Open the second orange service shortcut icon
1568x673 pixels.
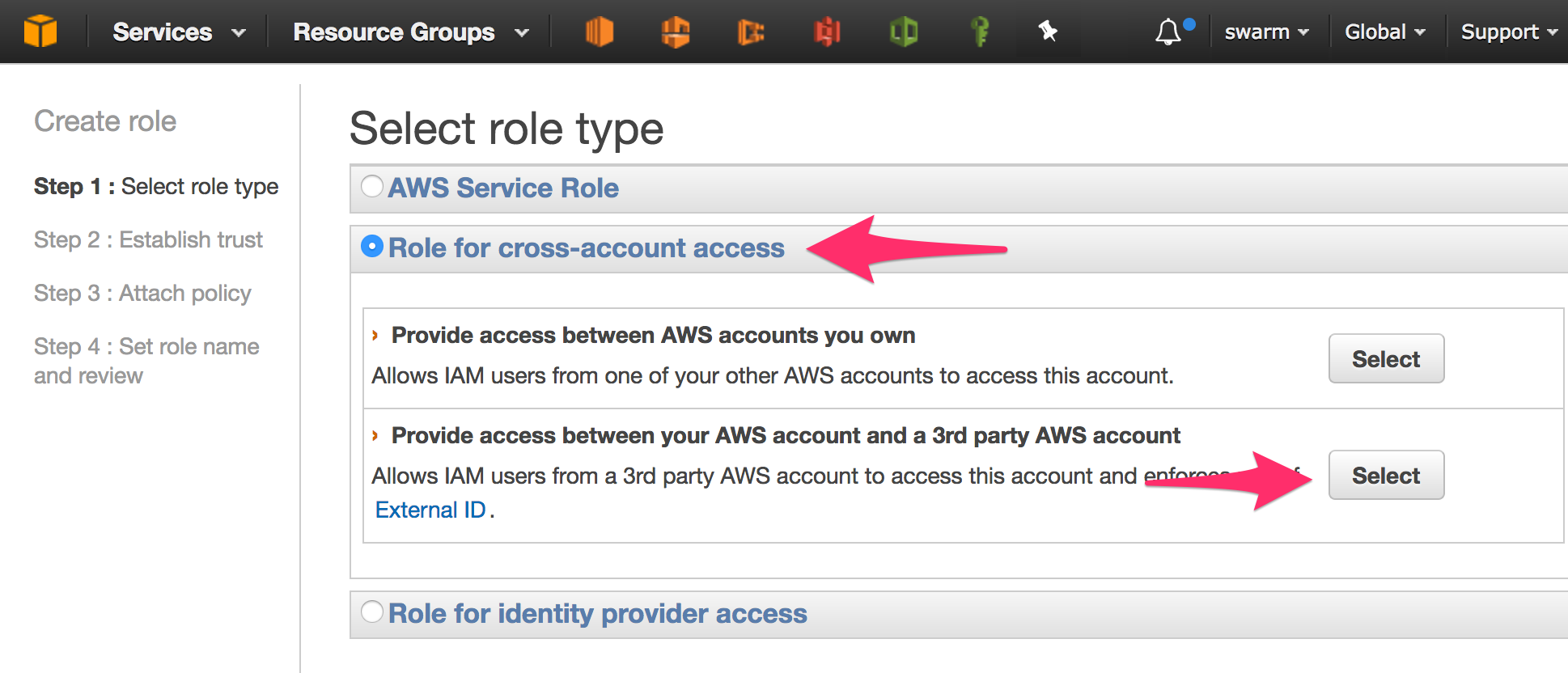point(676,32)
